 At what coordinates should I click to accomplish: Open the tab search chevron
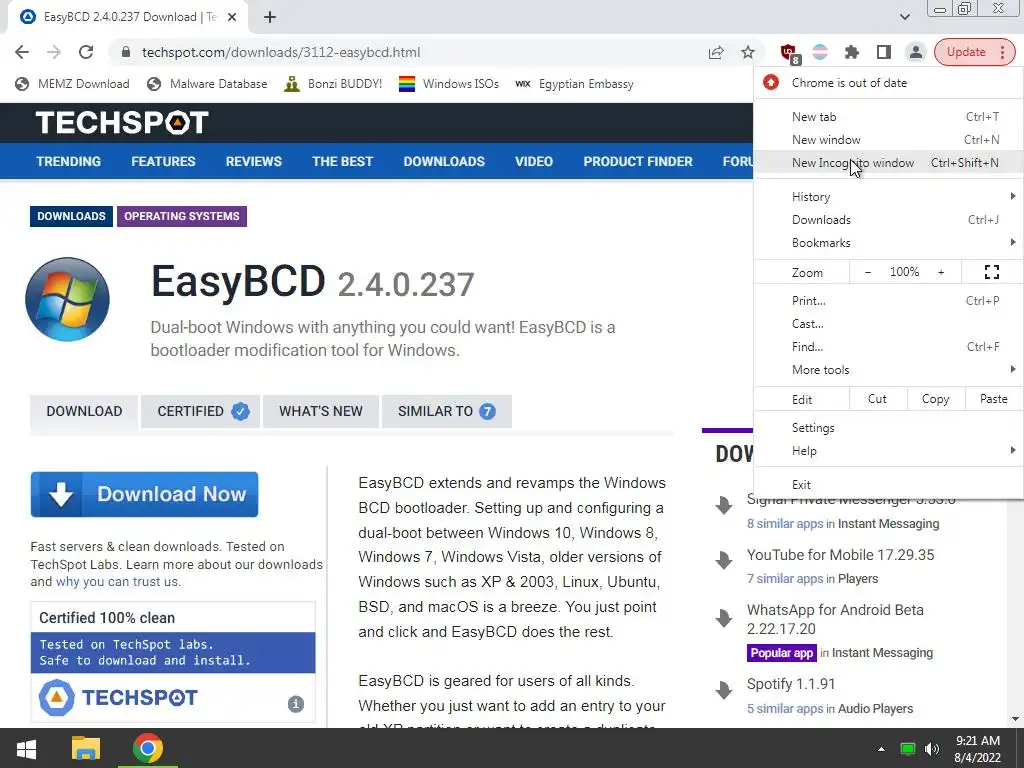click(x=904, y=17)
